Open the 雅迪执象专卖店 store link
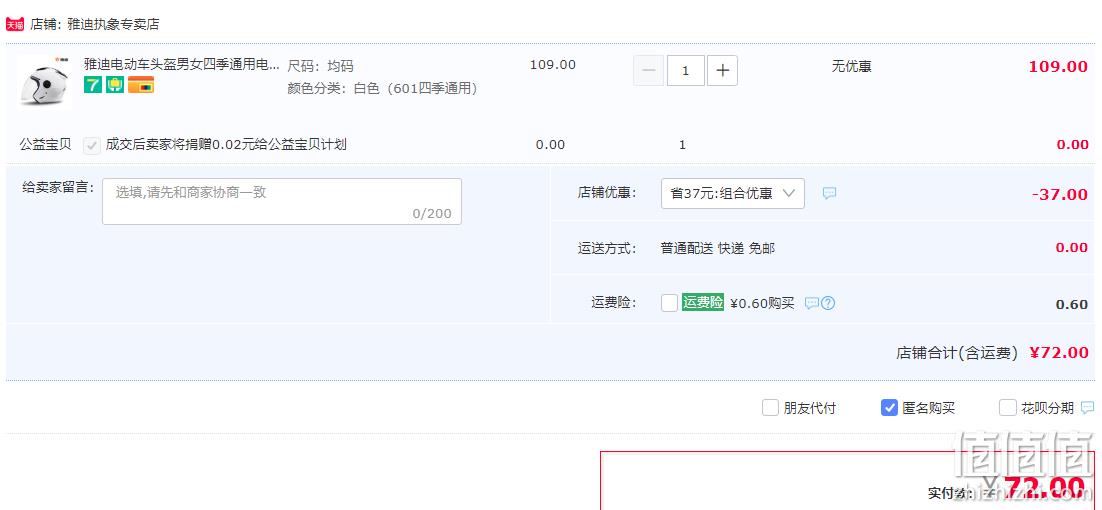 pyautogui.click(x=113, y=24)
